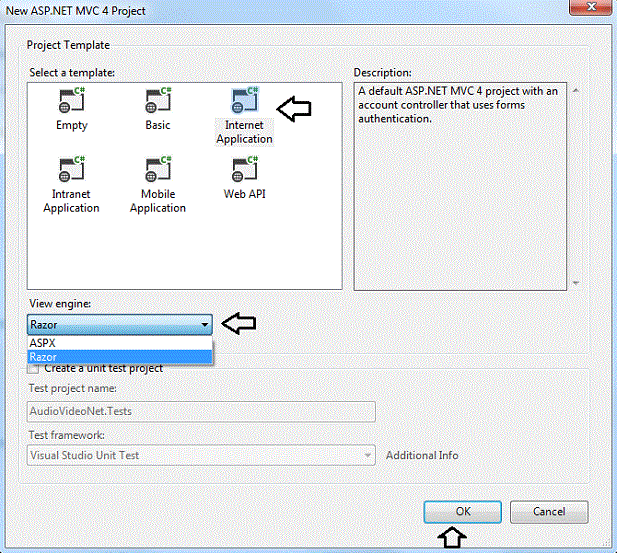Image resolution: width=617 pixels, height=554 pixels.
Task: Select the Basic project template icon
Action: (158, 100)
